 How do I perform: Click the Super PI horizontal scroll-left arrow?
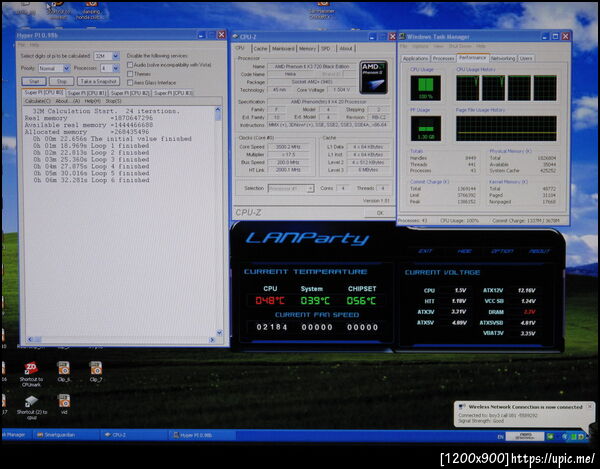click(30, 340)
